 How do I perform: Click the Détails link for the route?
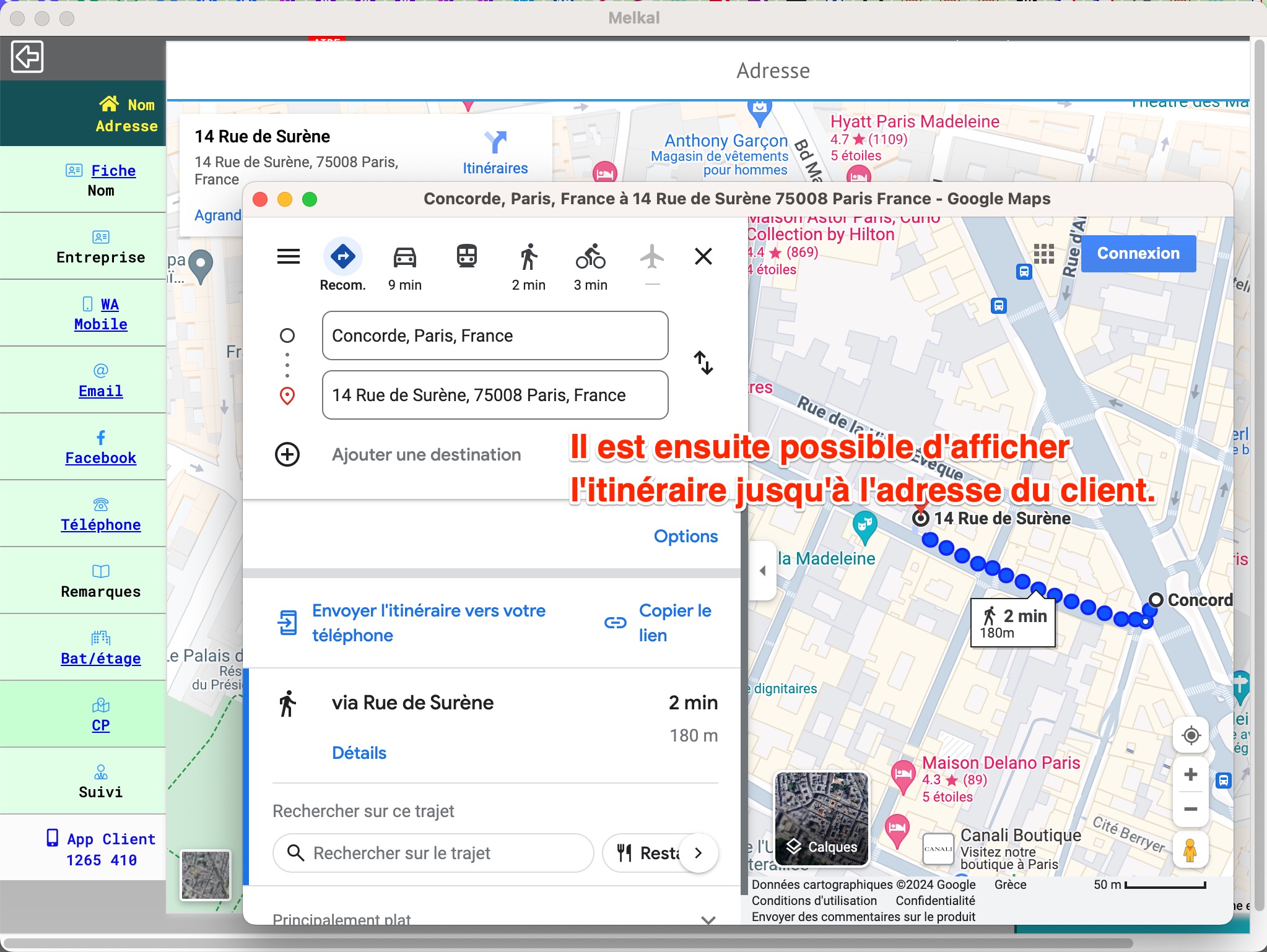pyautogui.click(x=359, y=753)
